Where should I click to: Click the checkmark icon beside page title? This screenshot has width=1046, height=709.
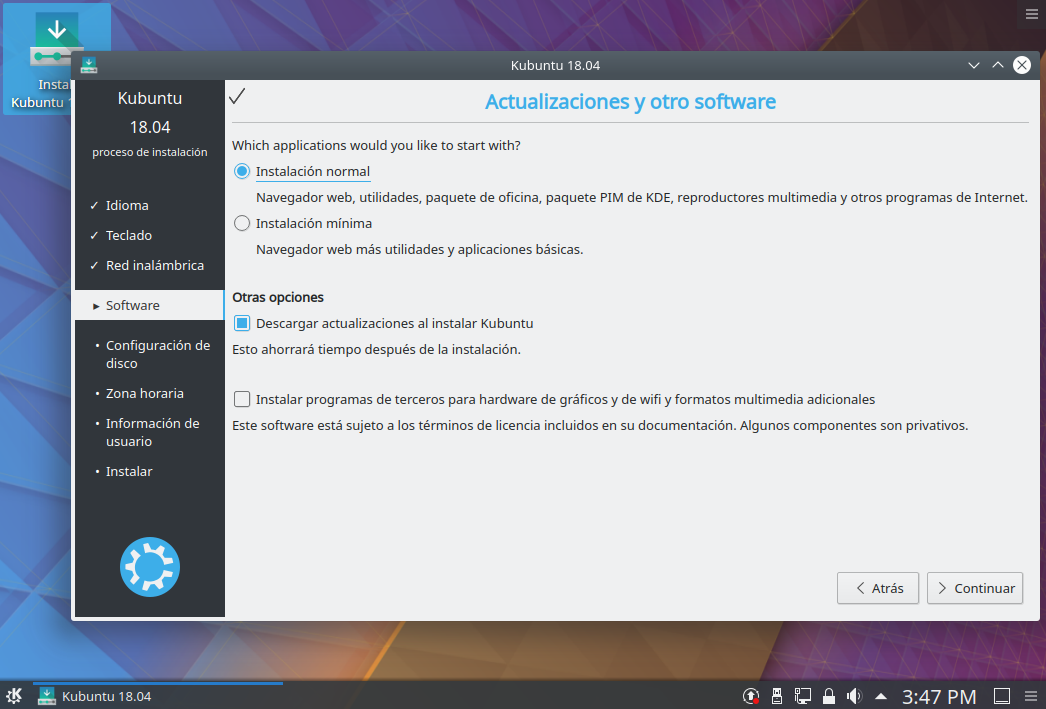click(237, 97)
